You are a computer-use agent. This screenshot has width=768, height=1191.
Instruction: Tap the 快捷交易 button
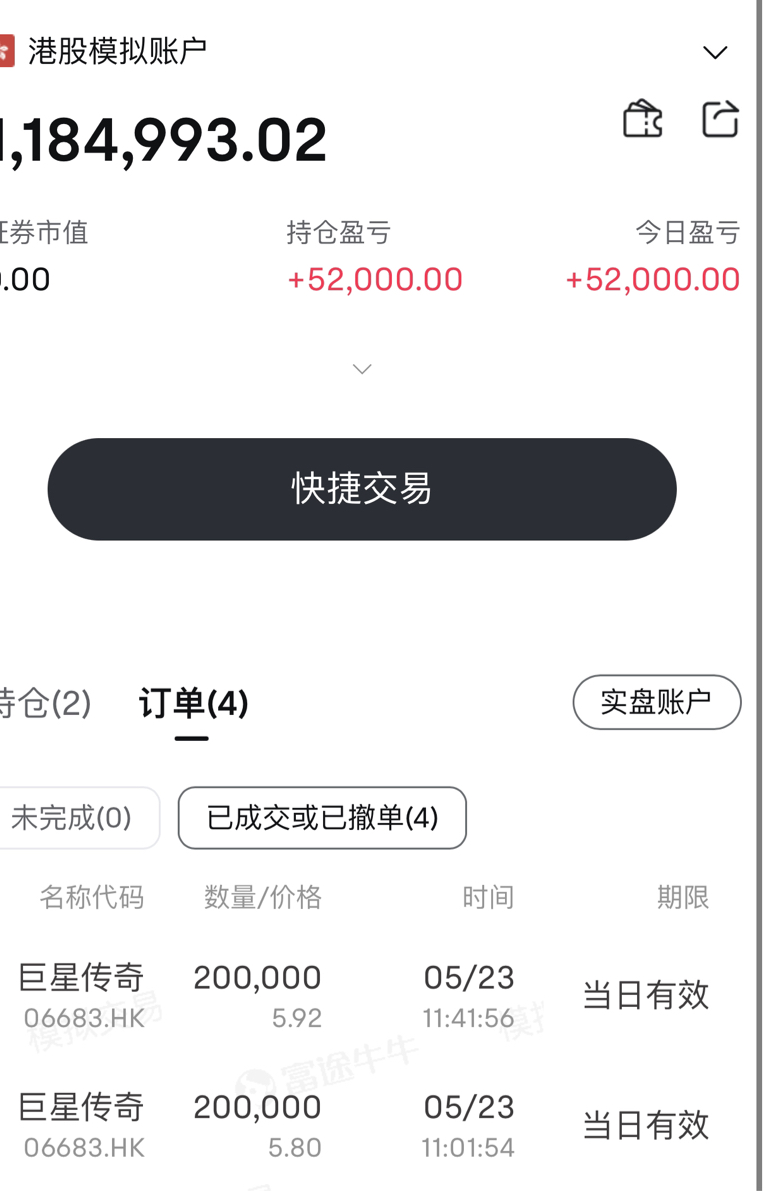[x=362, y=488]
